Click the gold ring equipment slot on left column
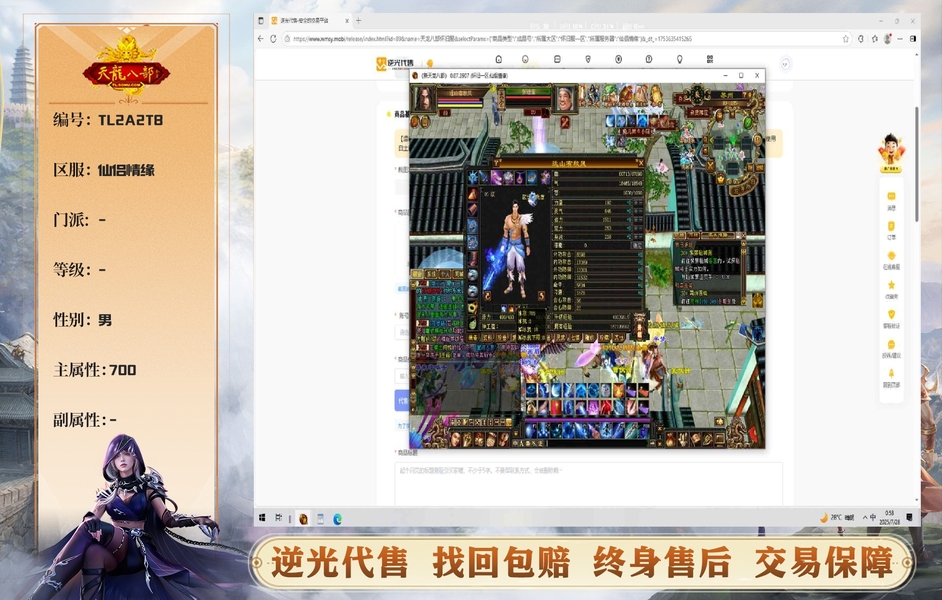The height and width of the screenshot is (600, 942). click(473, 308)
